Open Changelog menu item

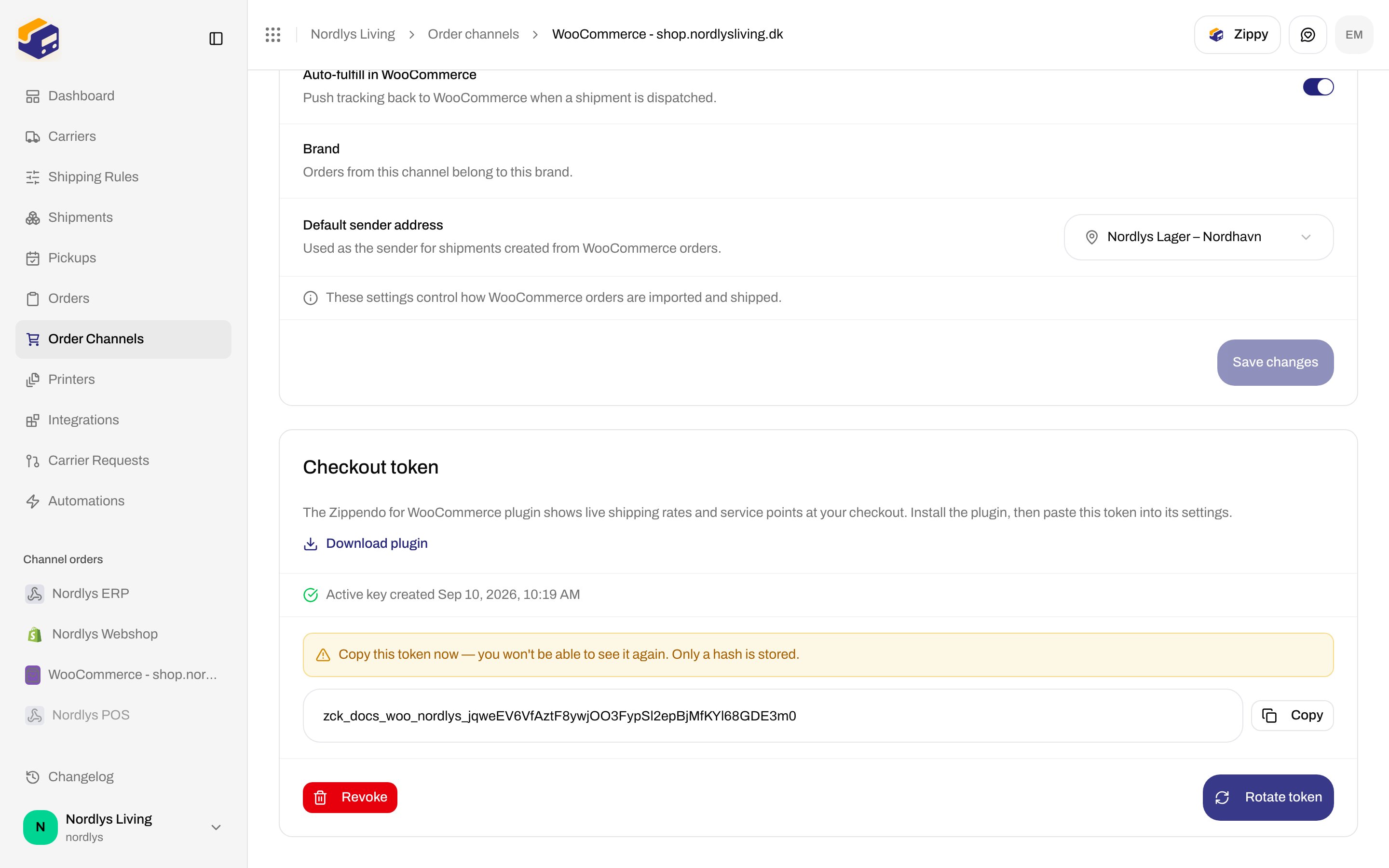(x=123, y=776)
